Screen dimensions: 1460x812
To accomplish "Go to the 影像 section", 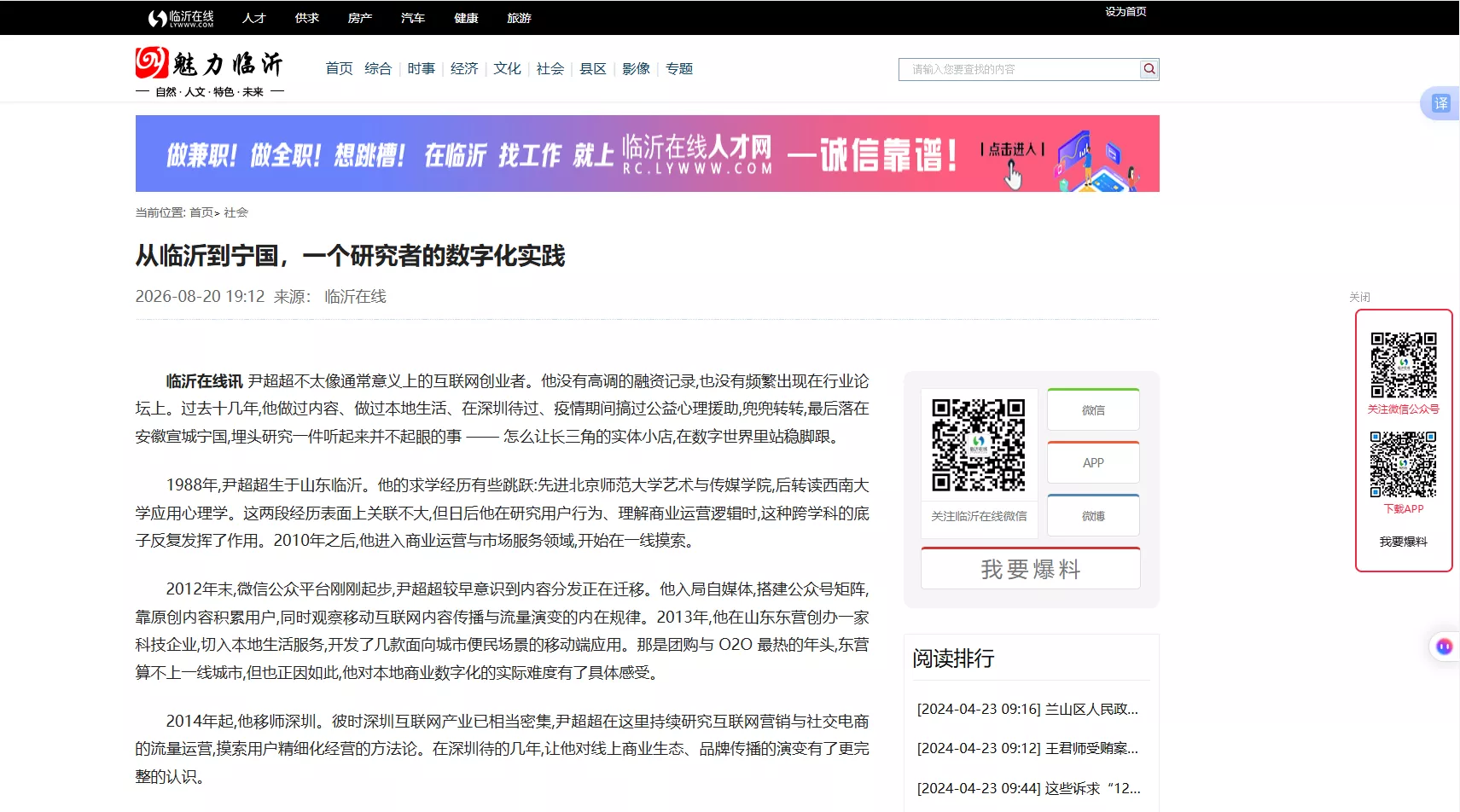I will click(636, 68).
